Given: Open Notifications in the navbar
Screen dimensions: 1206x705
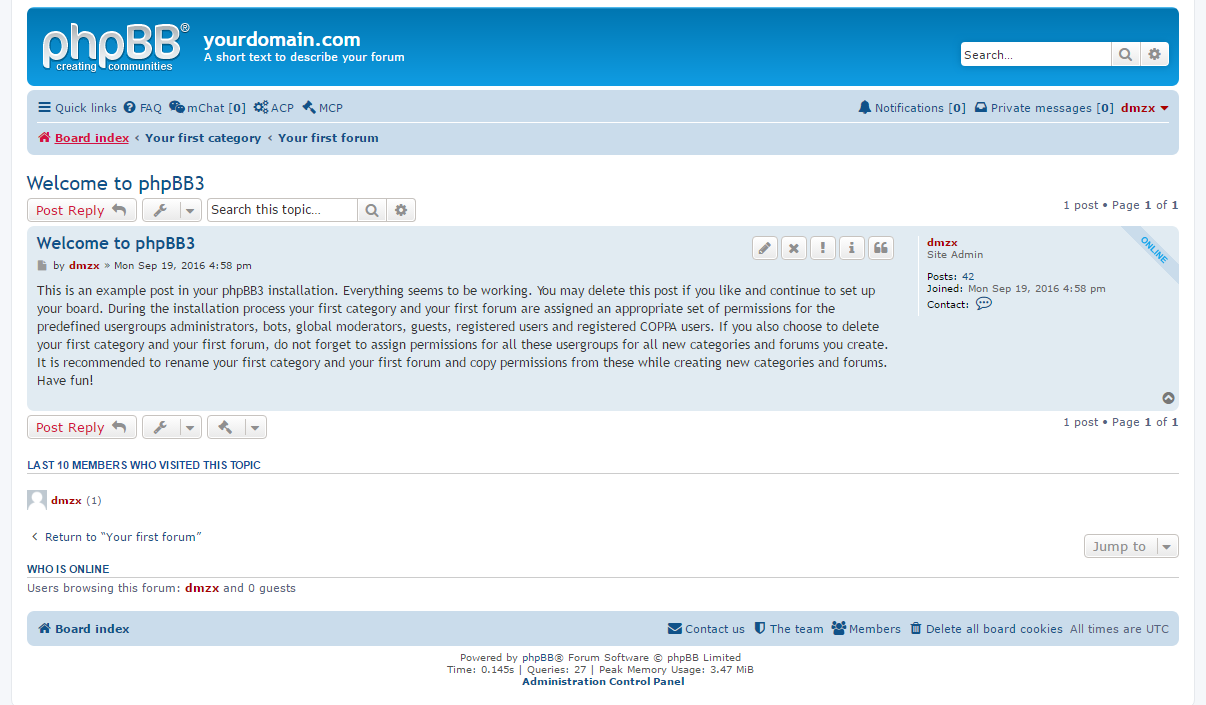Looking at the screenshot, I should 912,108.
